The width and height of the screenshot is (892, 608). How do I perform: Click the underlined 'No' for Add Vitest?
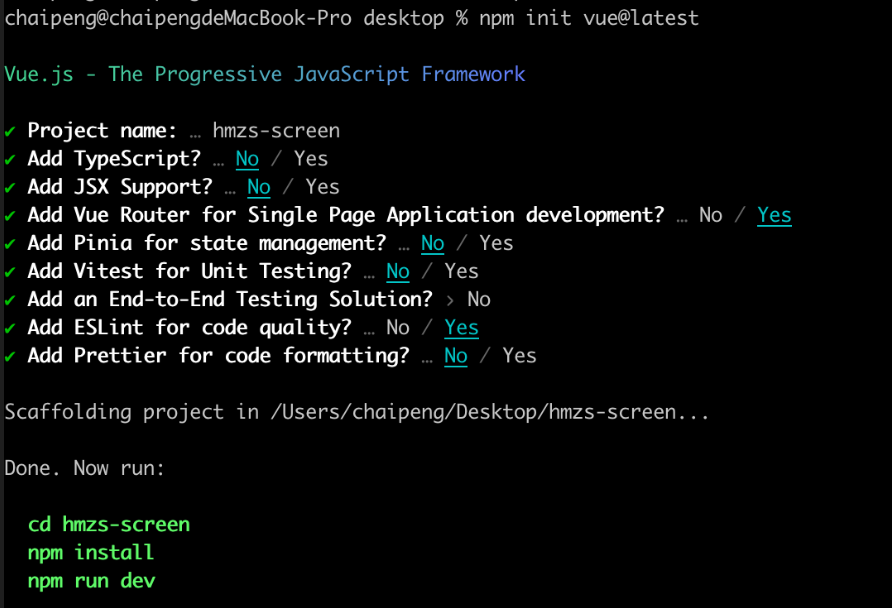(x=398, y=271)
